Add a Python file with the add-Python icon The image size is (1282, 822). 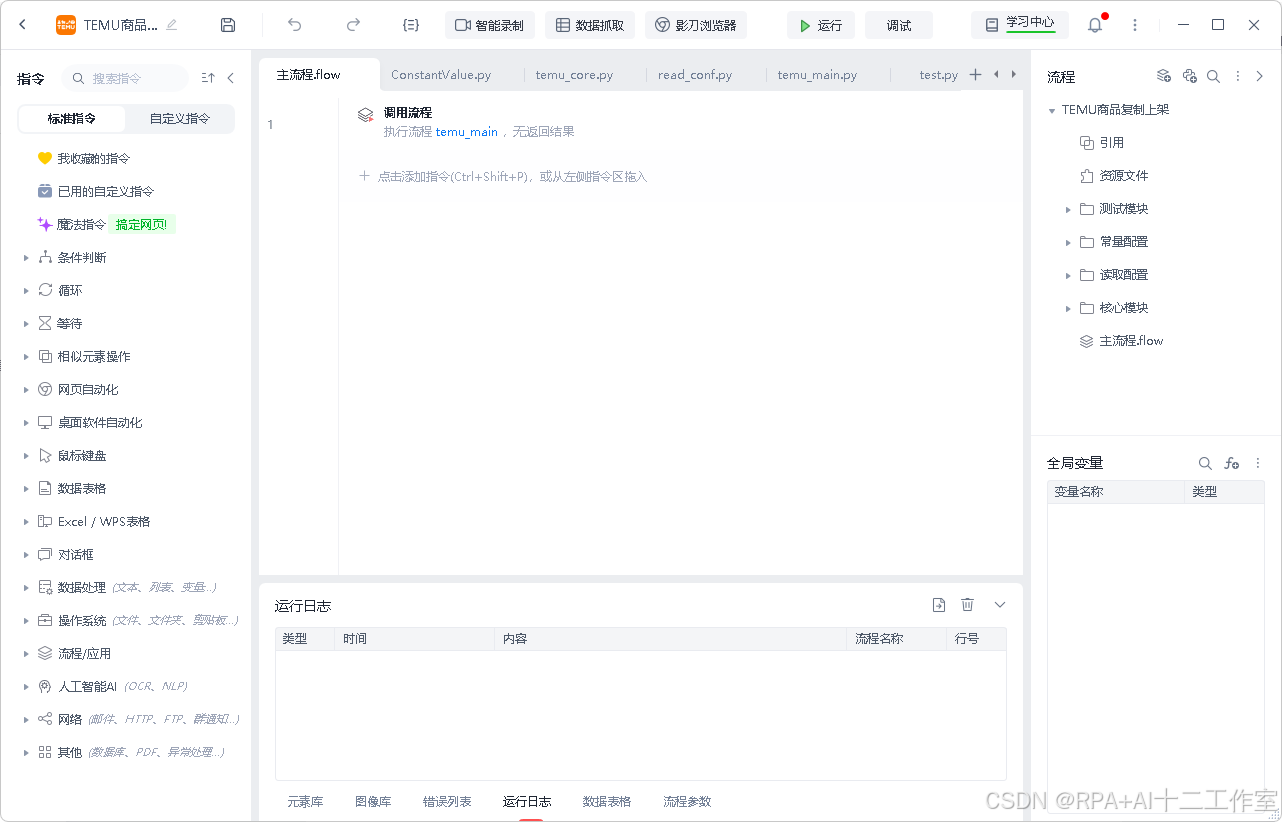(x=1189, y=75)
